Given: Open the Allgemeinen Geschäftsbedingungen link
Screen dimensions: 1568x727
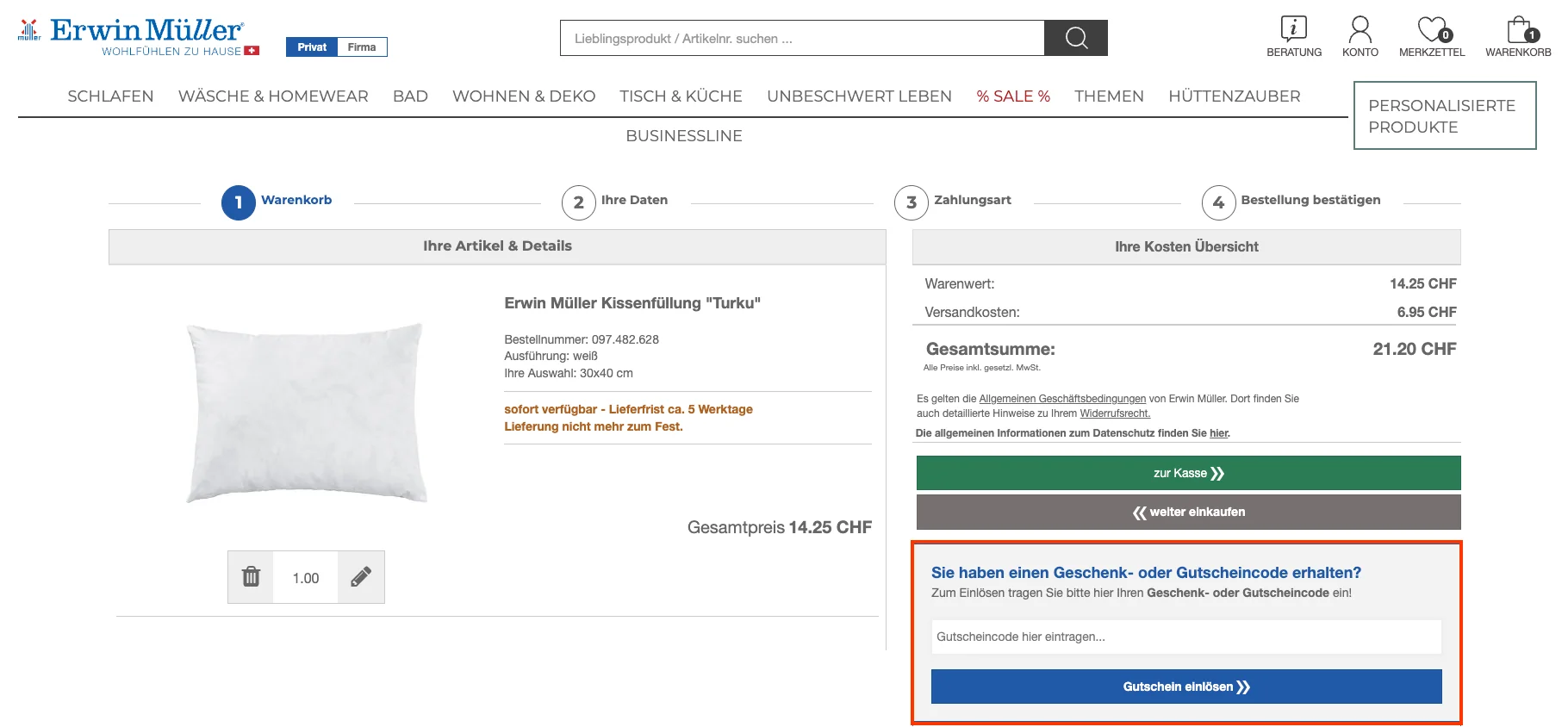Looking at the screenshot, I should pos(1062,399).
